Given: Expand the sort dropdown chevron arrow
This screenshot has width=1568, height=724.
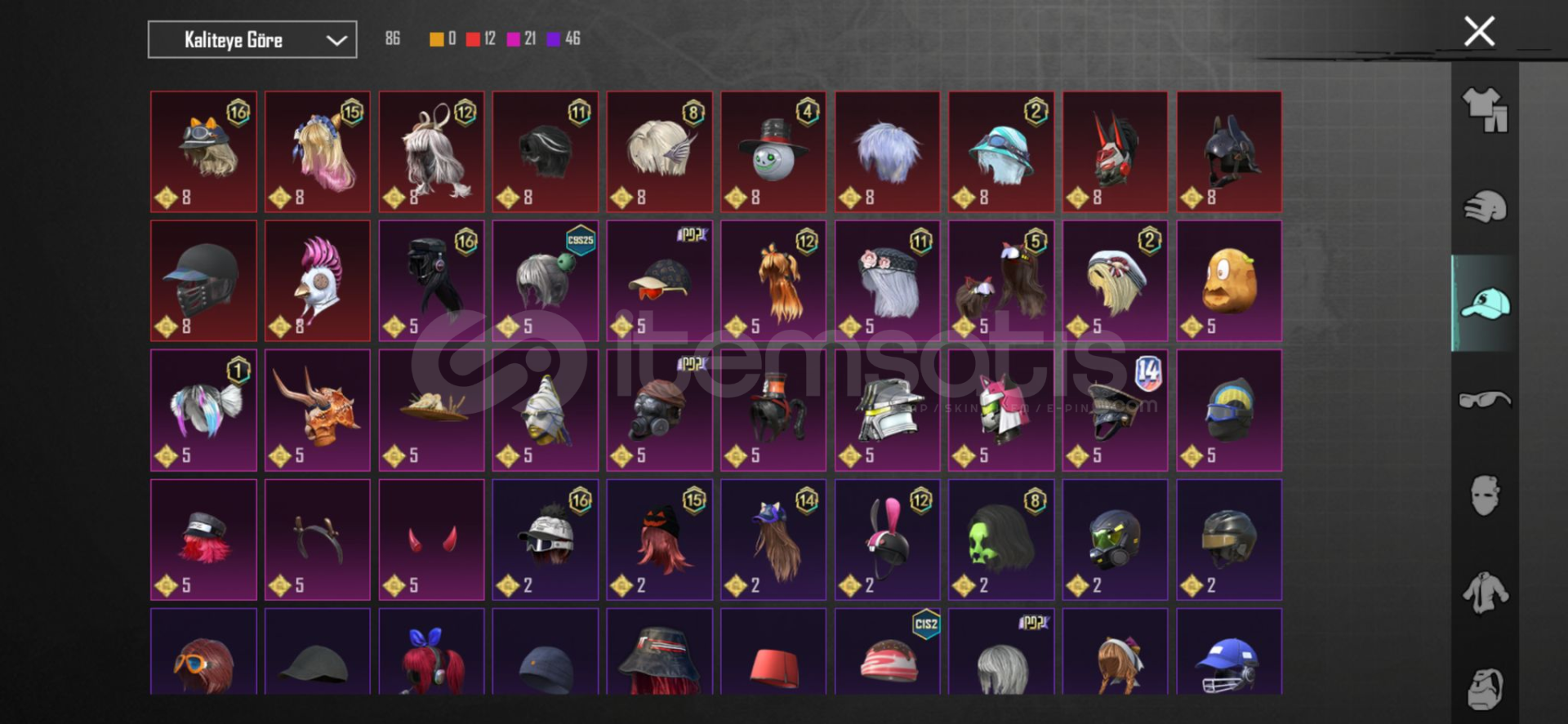Looking at the screenshot, I should (336, 40).
